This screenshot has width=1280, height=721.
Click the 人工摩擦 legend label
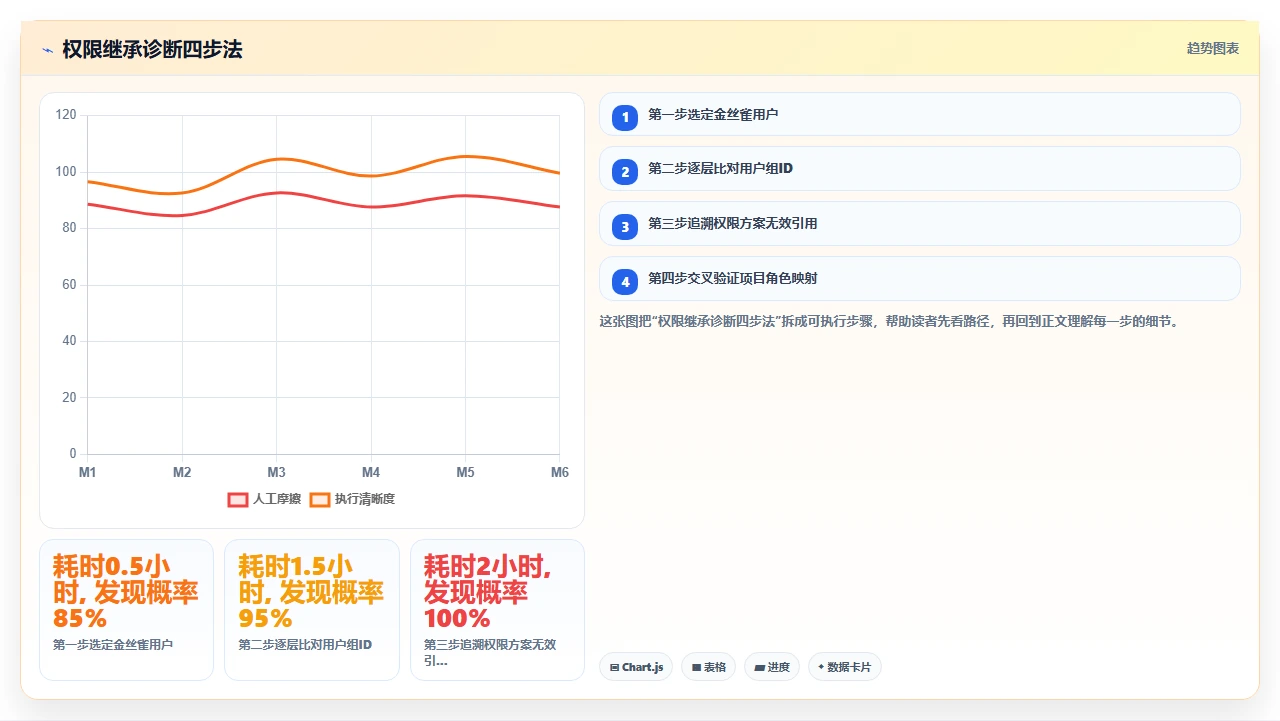pos(277,499)
